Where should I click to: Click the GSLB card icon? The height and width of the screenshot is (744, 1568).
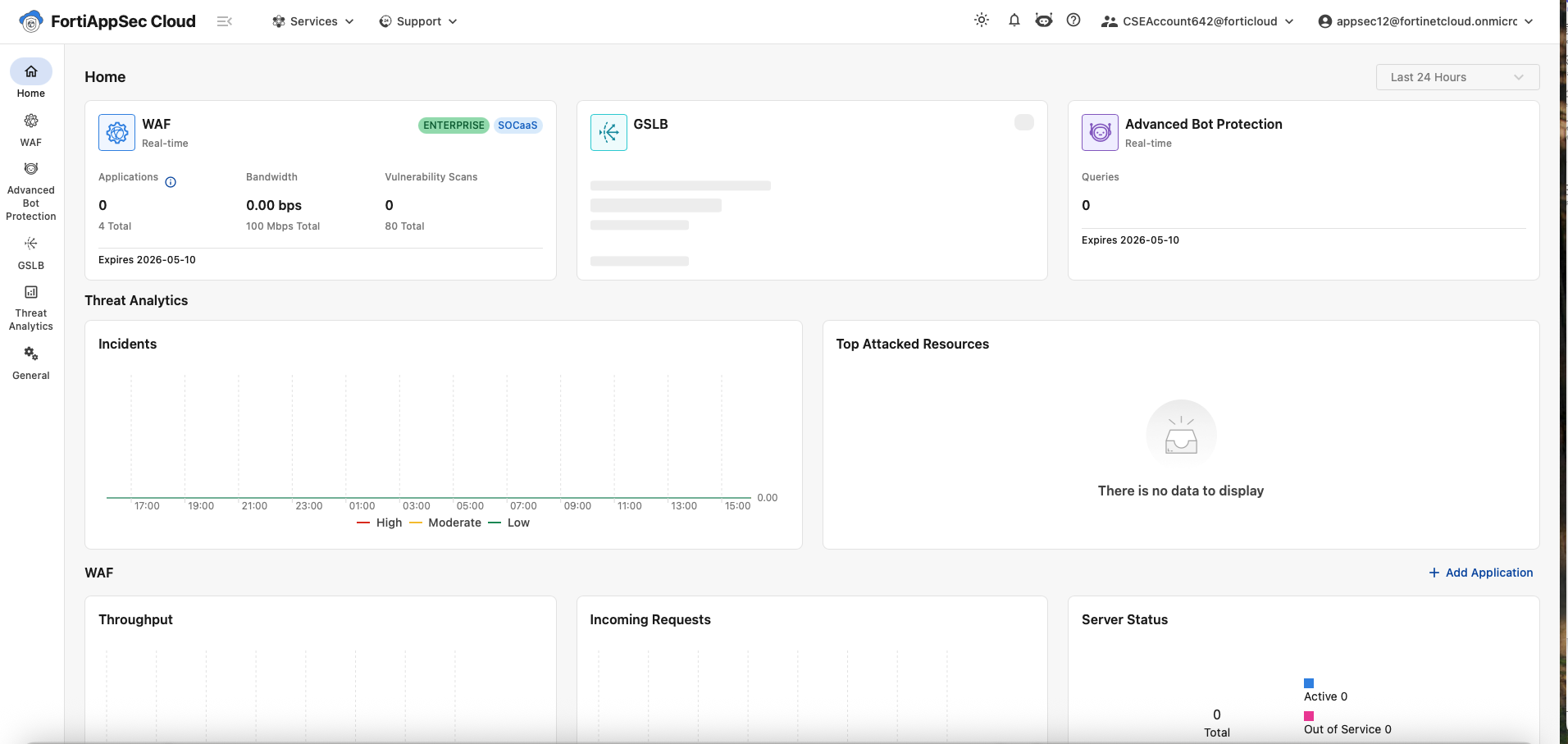(609, 132)
